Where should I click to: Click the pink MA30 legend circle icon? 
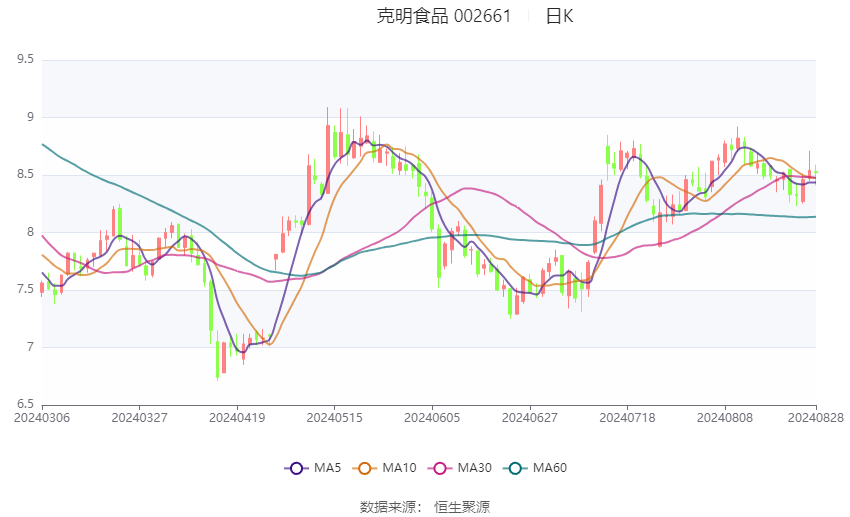coord(440,468)
